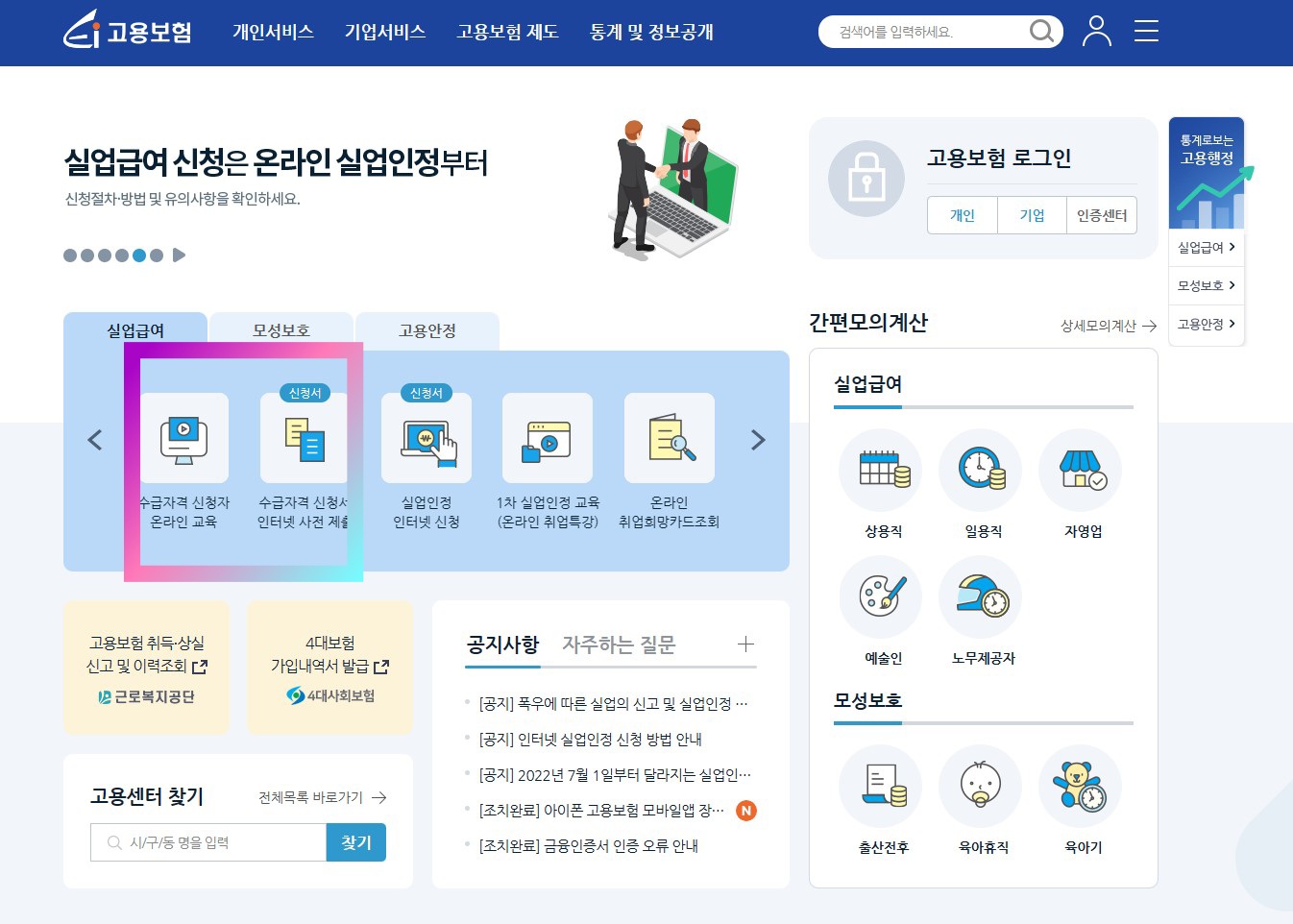Screen dimensions: 1293x924
Task: Click the search magnifier icon in header
Action: pyautogui.click(x=1041, y=32)
